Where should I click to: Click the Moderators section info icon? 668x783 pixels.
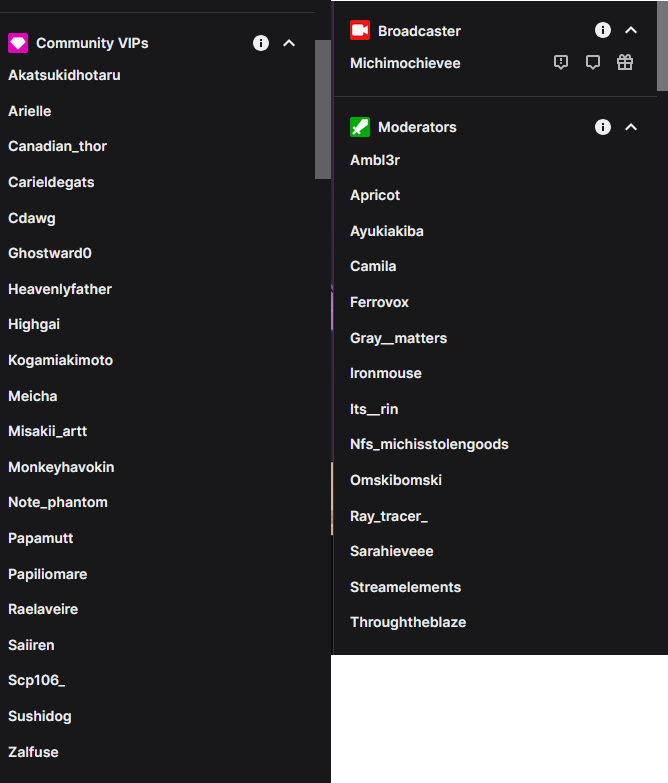[x=603, y=127]
